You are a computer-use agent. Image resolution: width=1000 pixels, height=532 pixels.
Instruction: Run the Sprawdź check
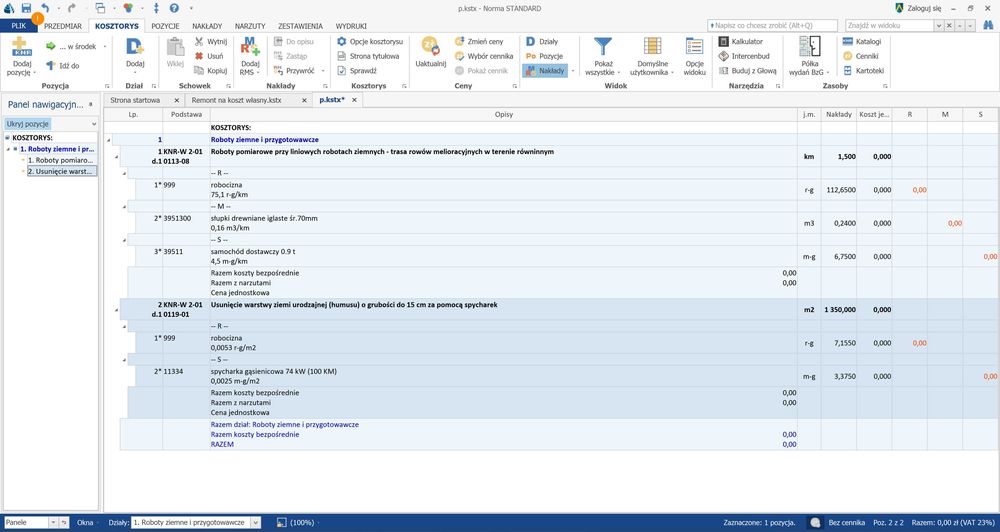click(357, 71)
